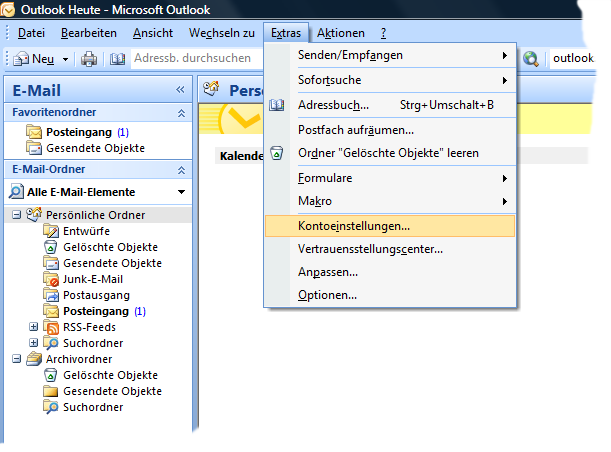Image resolution: width=611 pixels, height=452 pixels.
Task: Choose Anpassen... menu entry
Action: [x=390, y=272]
